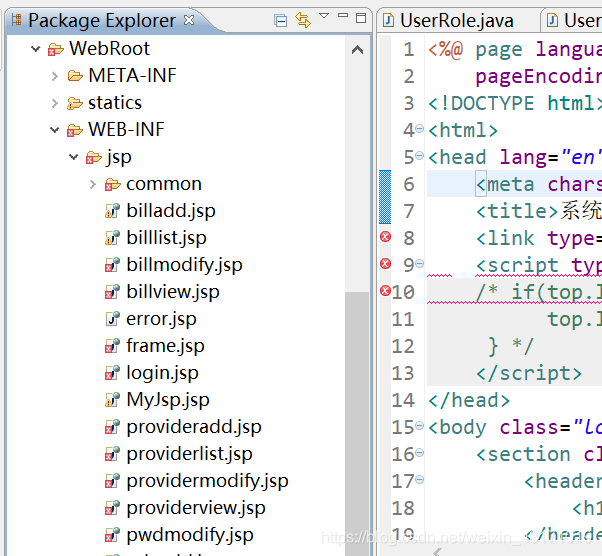Select MyJsp.jsp file name
Image resolution: width=602 pixels, height=556 pixels.
(168, 400)
